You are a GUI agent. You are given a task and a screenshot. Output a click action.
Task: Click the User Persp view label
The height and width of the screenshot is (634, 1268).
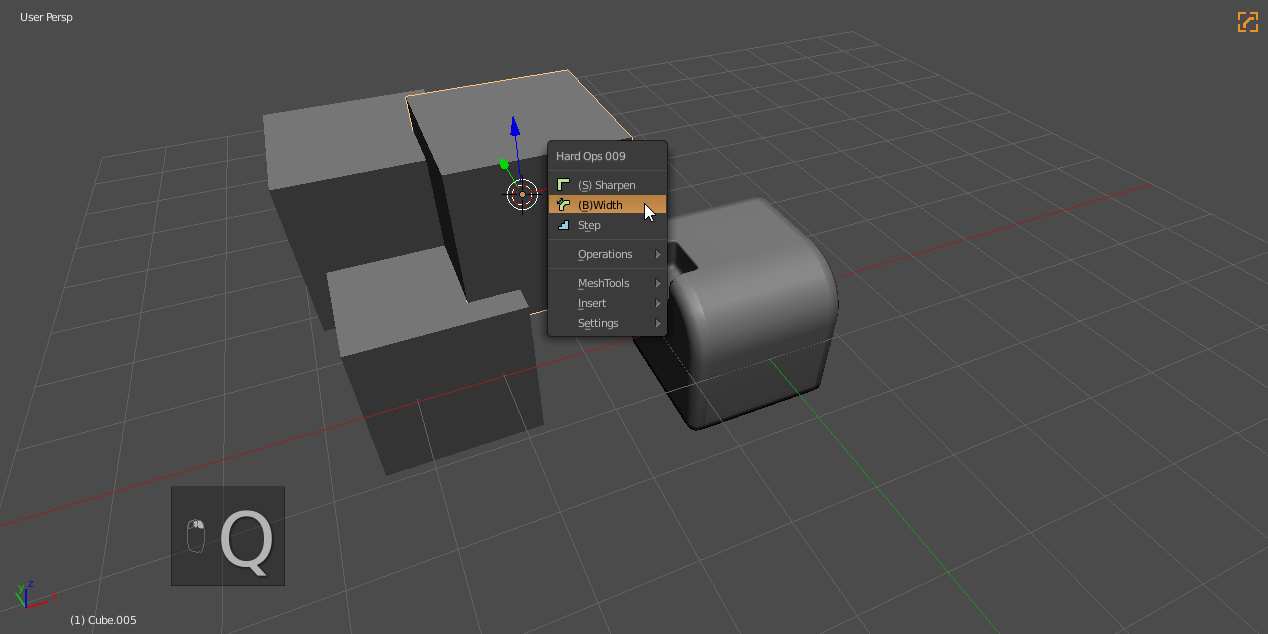[x=46, y=17]
